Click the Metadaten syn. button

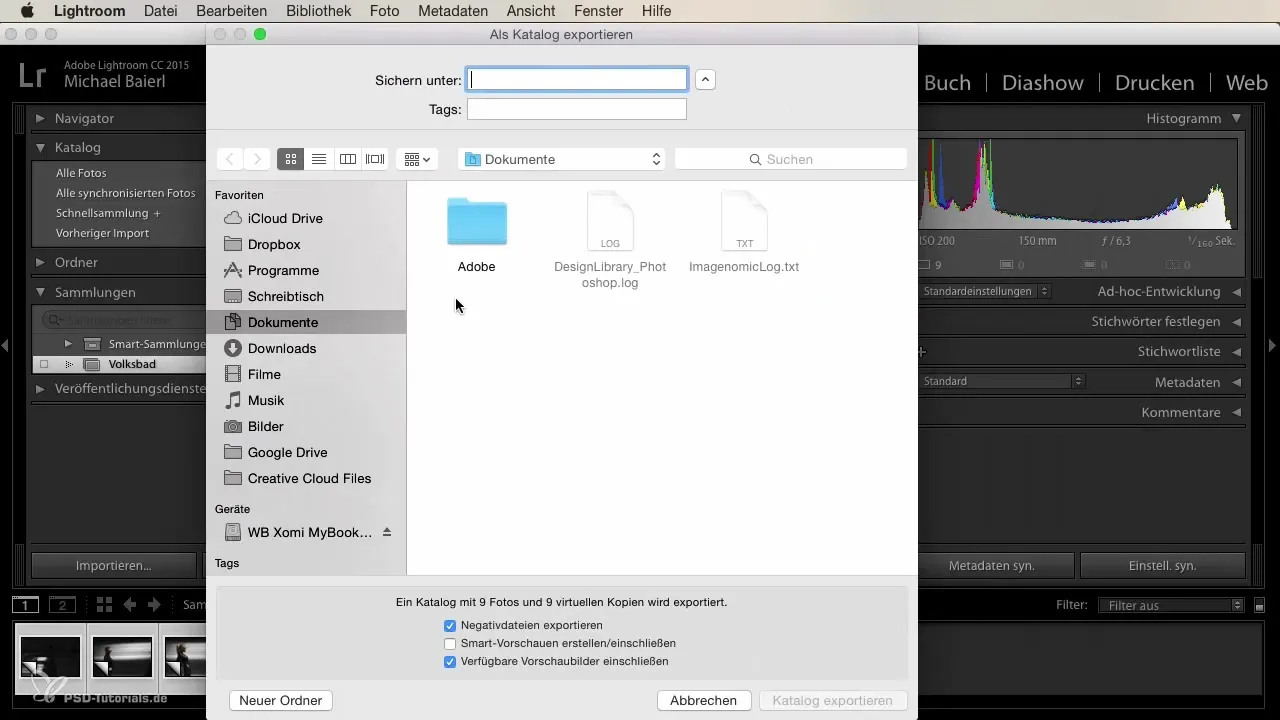point(991,565)
